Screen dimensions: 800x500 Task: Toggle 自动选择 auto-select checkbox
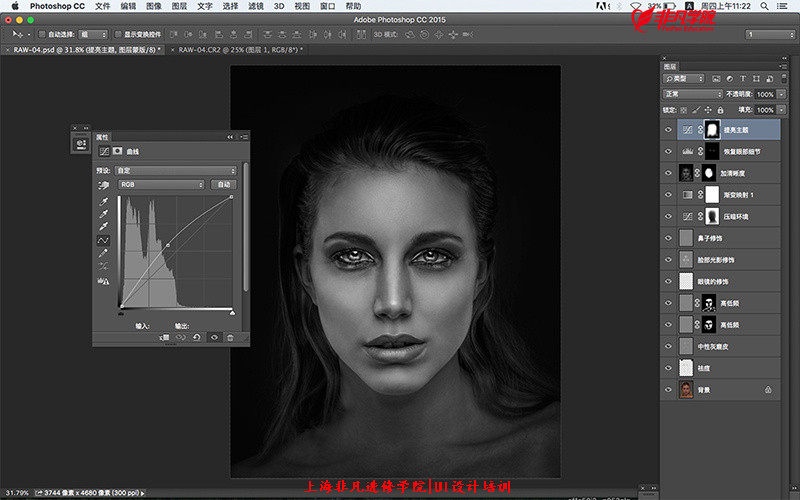pos(42,34)
